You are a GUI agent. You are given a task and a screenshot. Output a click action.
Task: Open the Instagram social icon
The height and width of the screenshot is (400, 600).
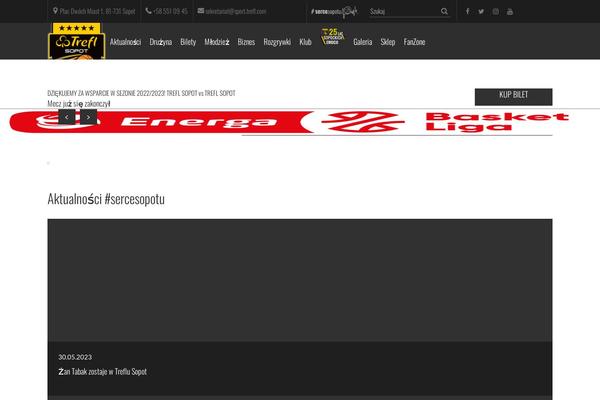496,11
